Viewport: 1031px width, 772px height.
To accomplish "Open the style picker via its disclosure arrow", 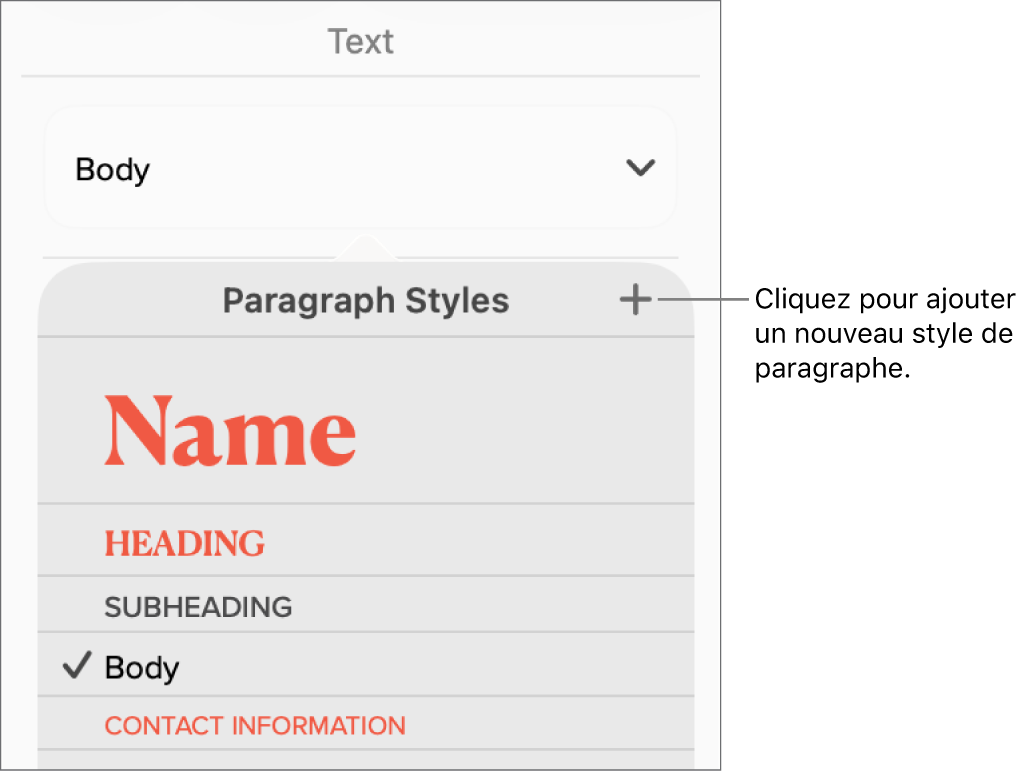I will click(x=641, y=169).
